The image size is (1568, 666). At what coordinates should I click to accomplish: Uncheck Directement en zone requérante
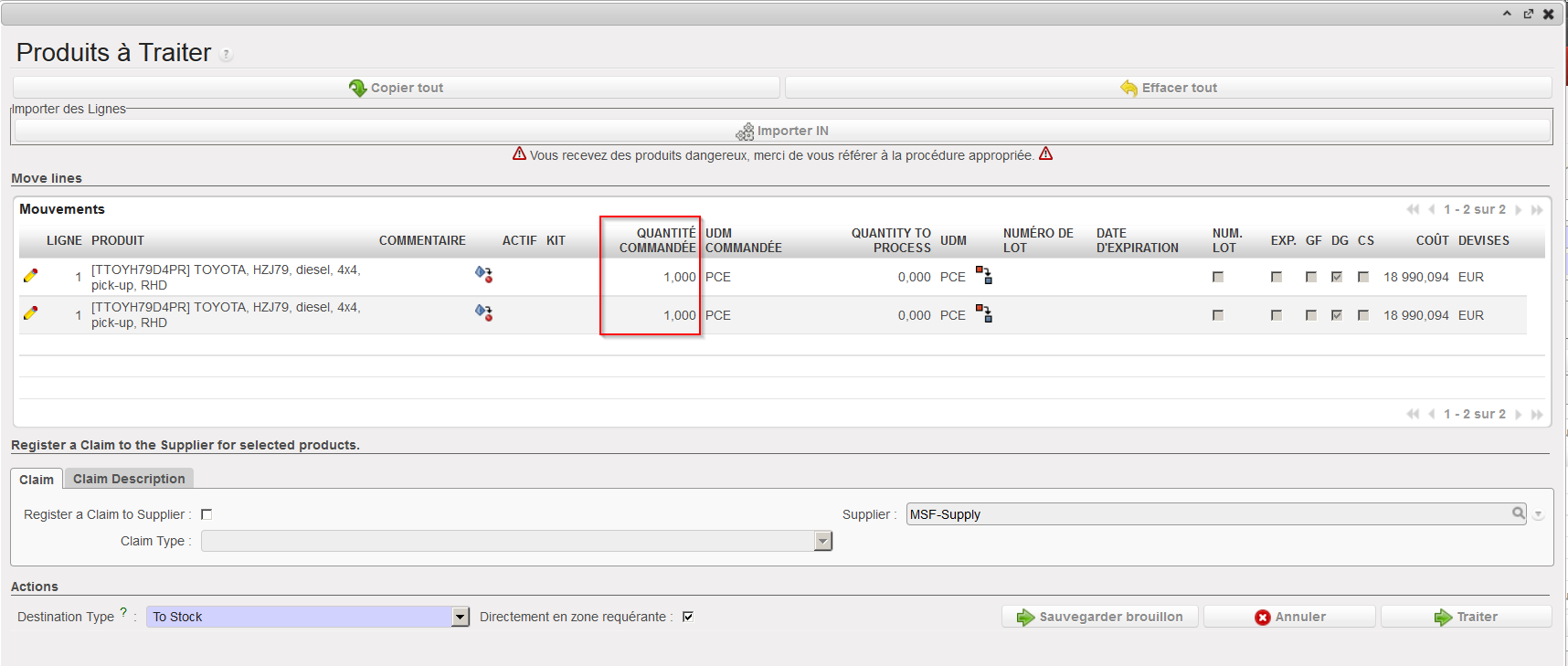pyautogui.click(x=688, y=617)
